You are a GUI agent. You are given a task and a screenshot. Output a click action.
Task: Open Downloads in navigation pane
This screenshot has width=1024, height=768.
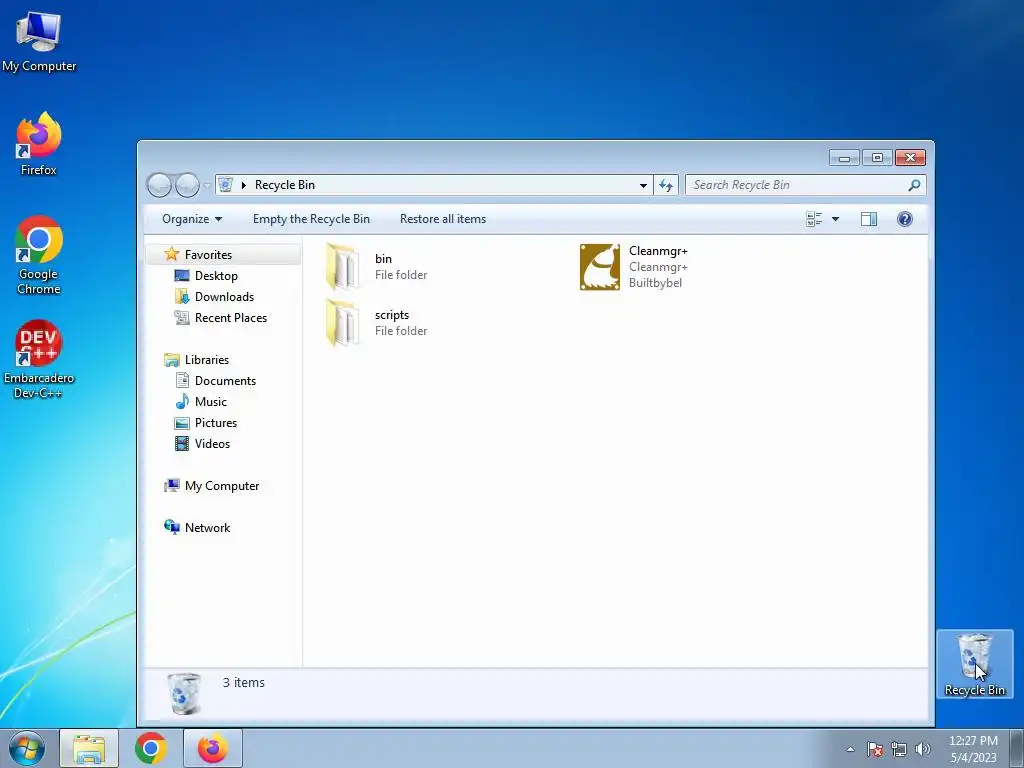(224, 296)
